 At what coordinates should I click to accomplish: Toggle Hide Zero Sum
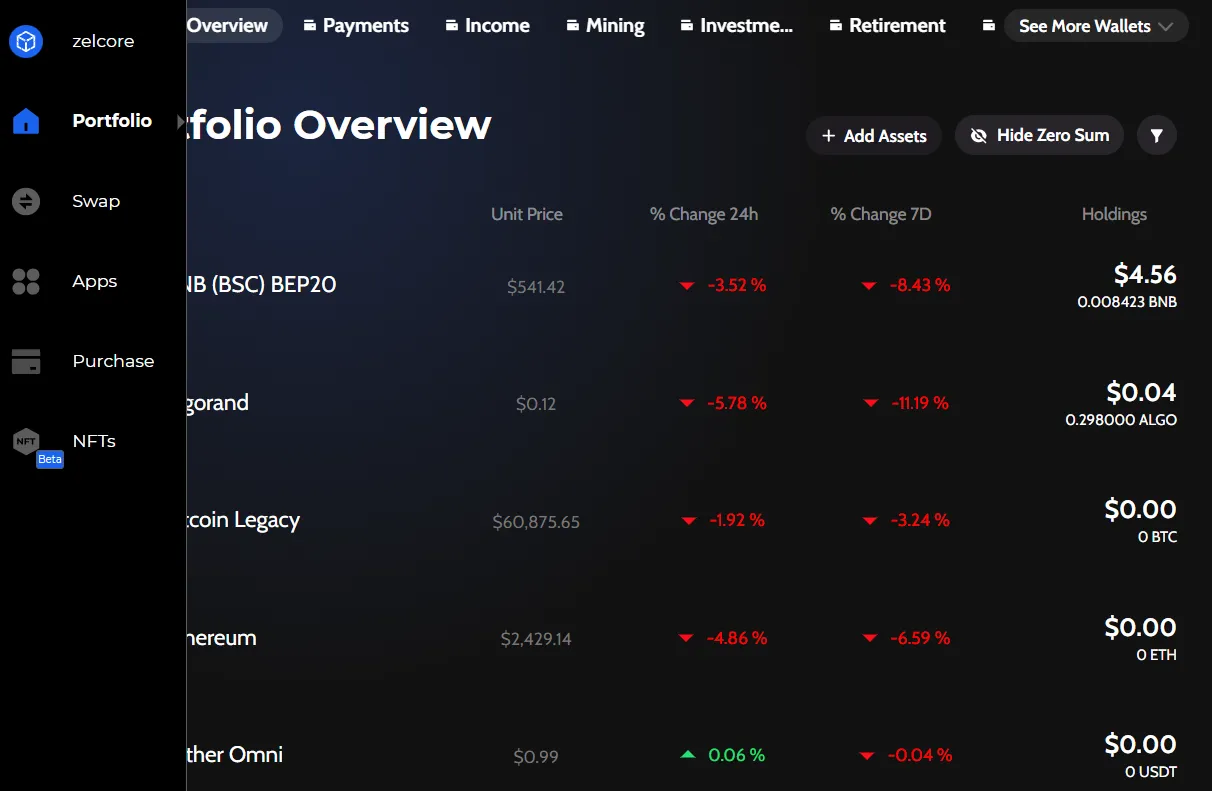point(1039,135)
